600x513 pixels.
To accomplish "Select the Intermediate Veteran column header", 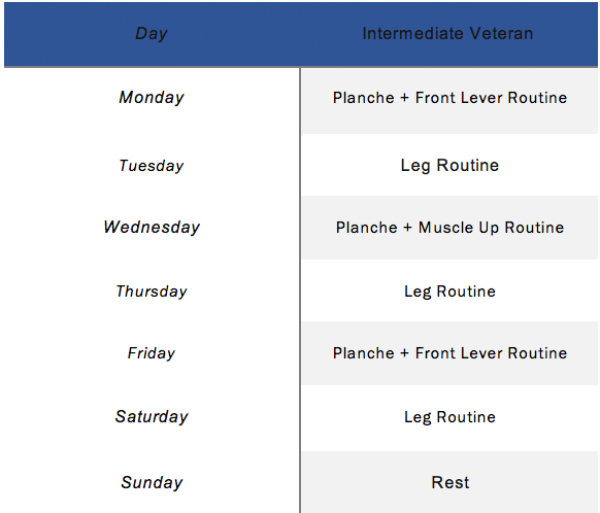I will click(x=448, y=34).
